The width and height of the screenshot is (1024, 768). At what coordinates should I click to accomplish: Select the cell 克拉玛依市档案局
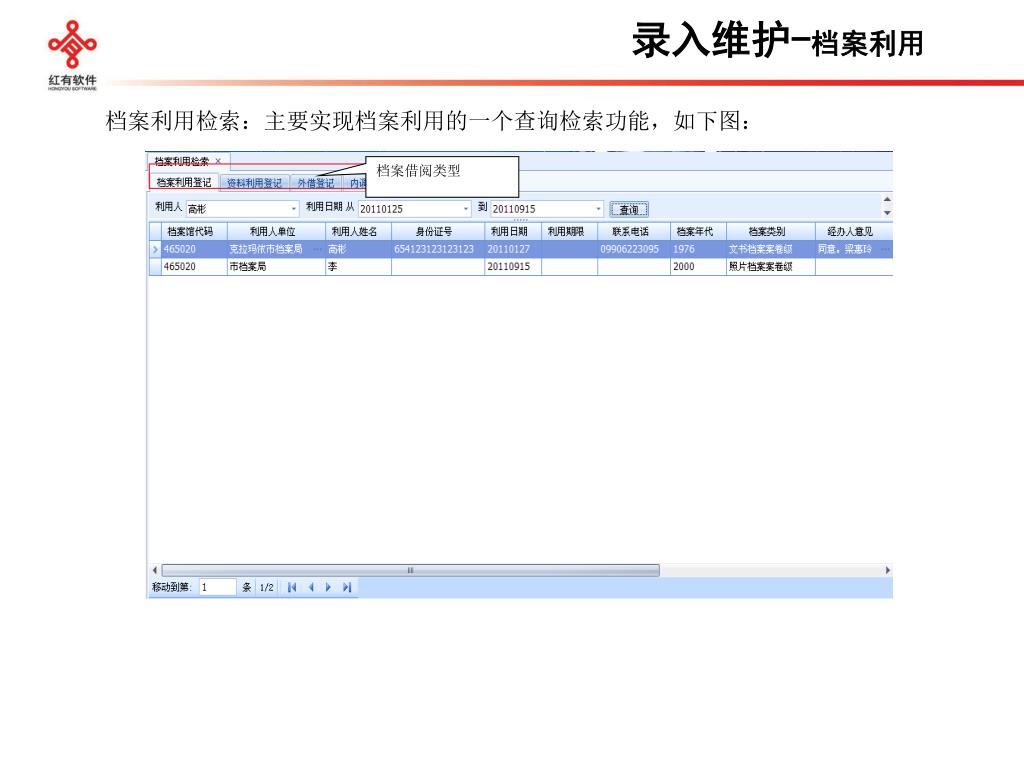[276, 249]
